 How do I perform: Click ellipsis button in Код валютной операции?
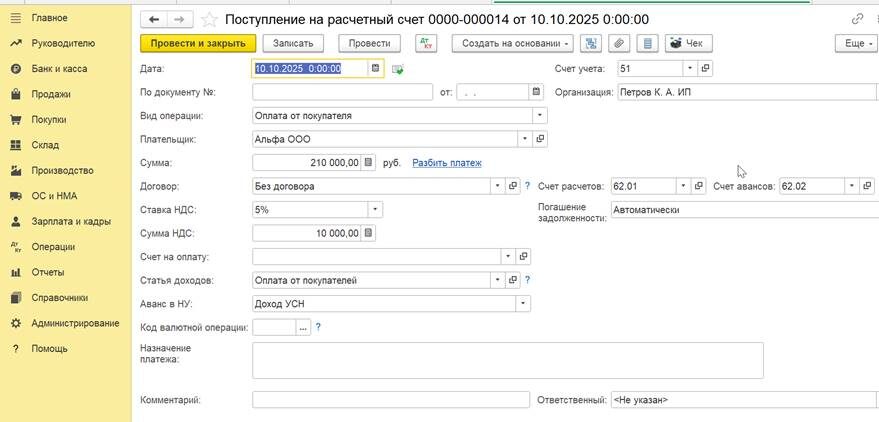(x=303, y=327)
